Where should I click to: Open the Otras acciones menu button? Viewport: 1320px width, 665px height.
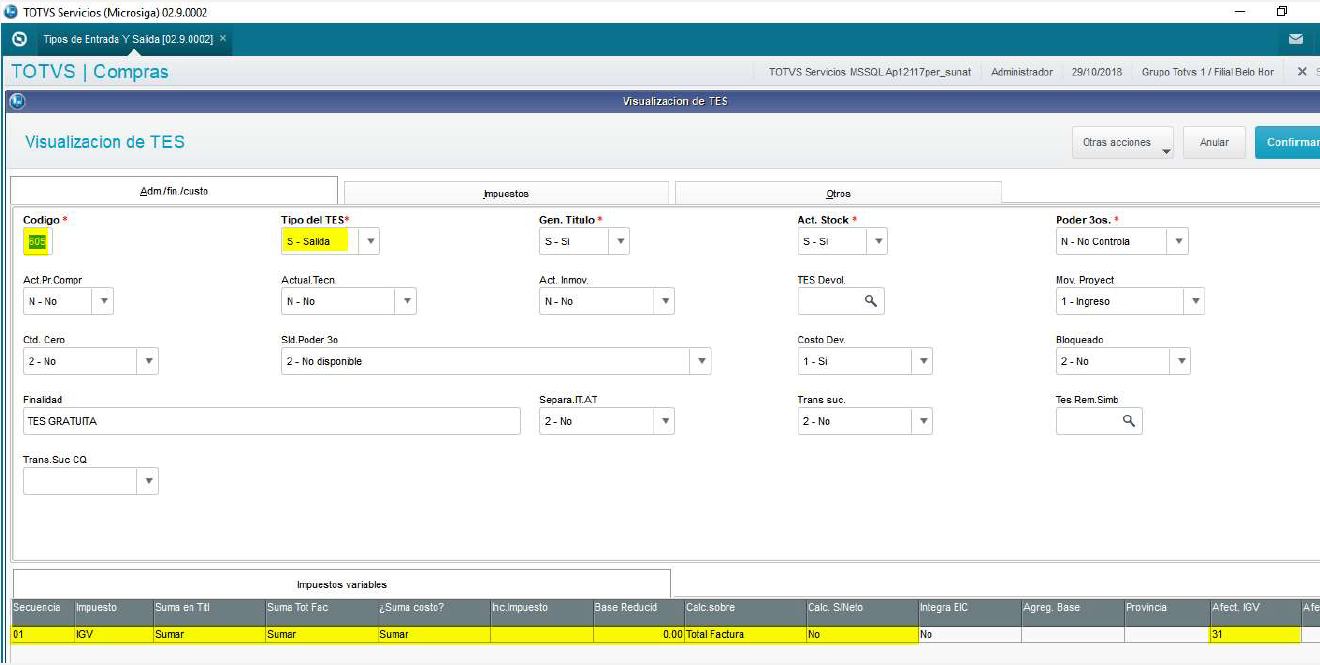click(x=1123, y=143)
